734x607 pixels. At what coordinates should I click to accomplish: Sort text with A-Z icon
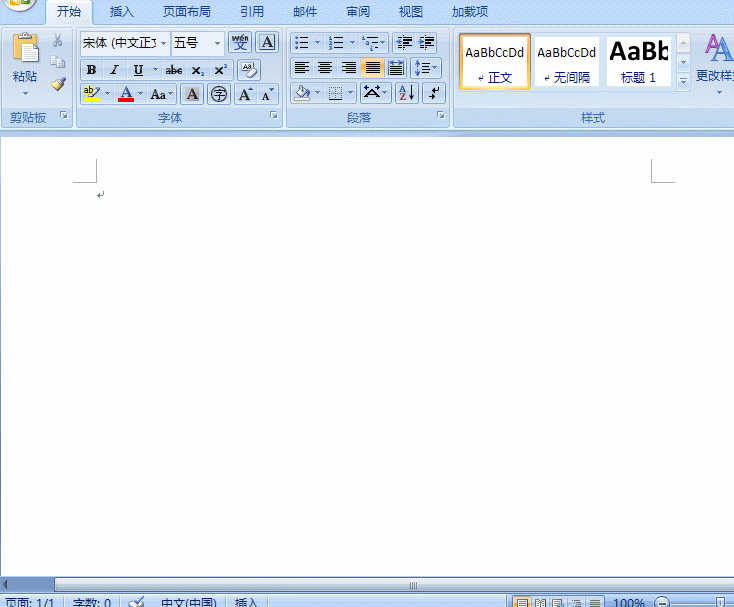(x=407, y=93)
